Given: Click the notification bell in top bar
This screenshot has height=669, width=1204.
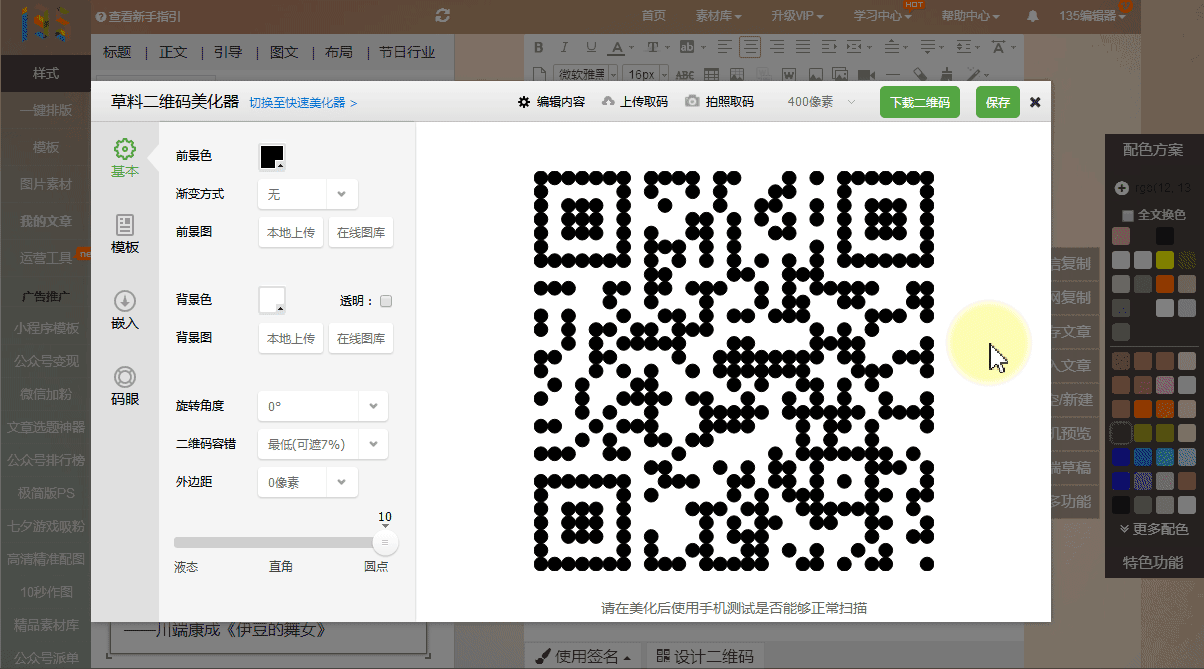Looking at the screenshot, I should [x=1032, y=16].
